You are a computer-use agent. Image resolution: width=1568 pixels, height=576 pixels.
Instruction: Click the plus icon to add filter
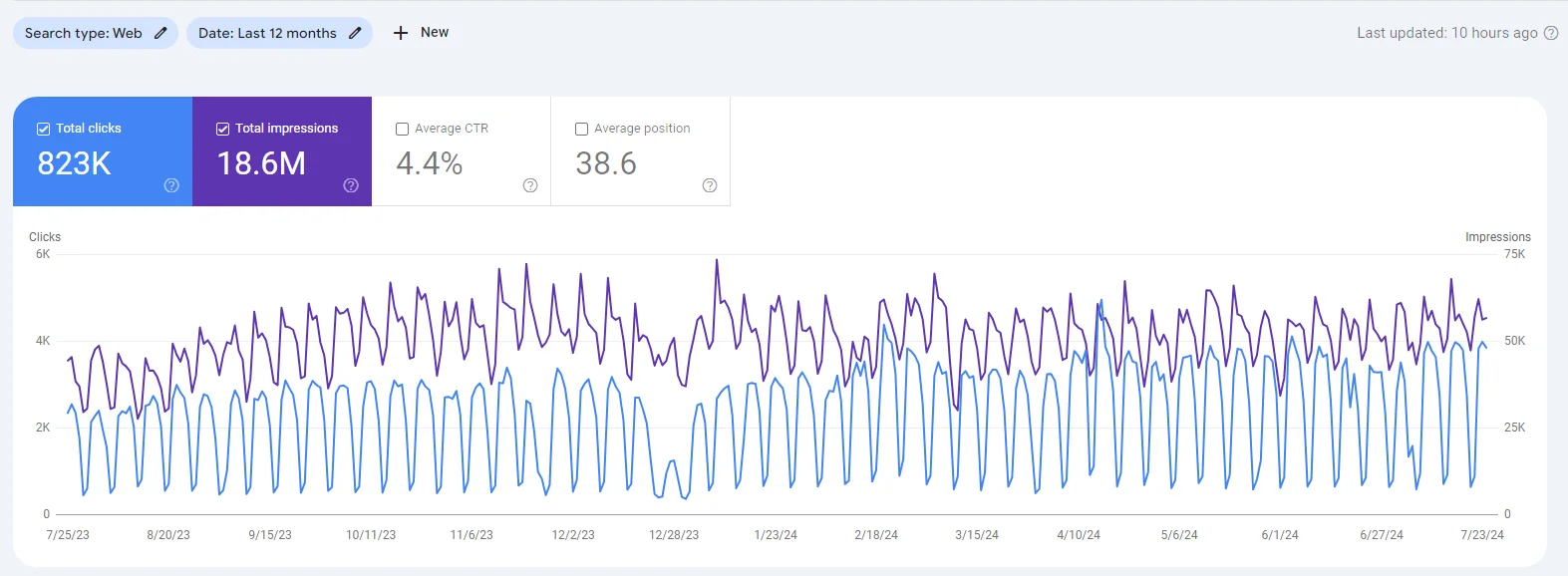click(x=401, y=33)
